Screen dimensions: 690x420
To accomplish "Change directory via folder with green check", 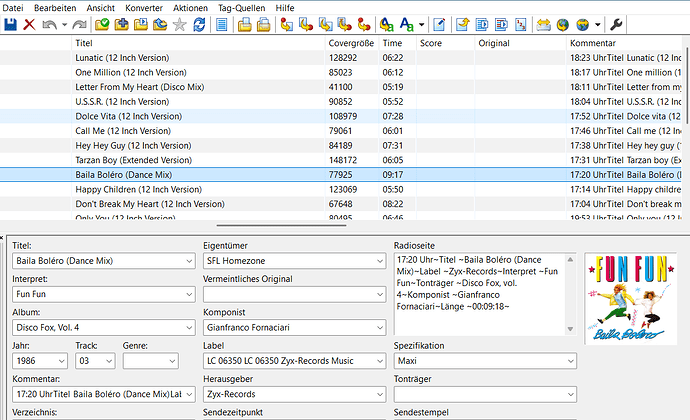I will click(102, 25).
